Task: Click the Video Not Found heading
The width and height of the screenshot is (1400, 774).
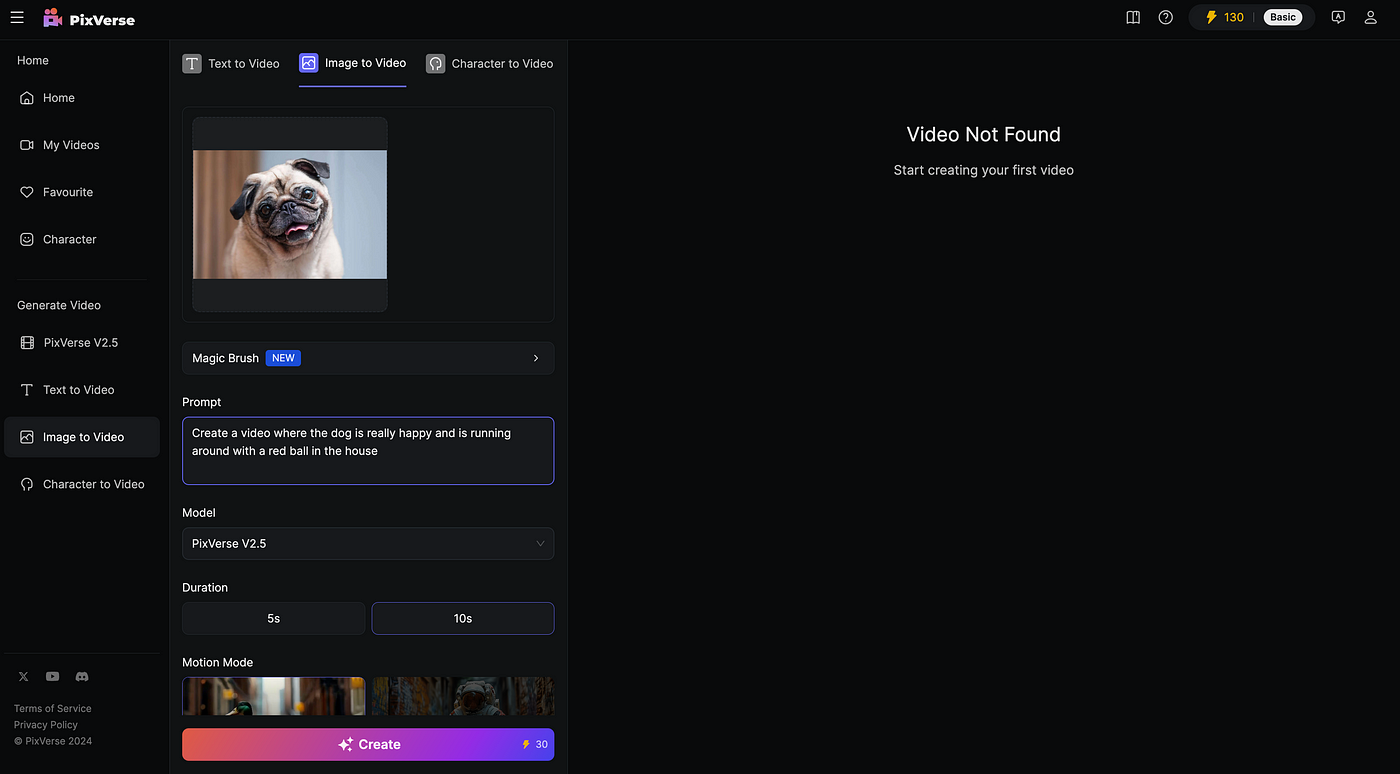Action: coord(983,134)
